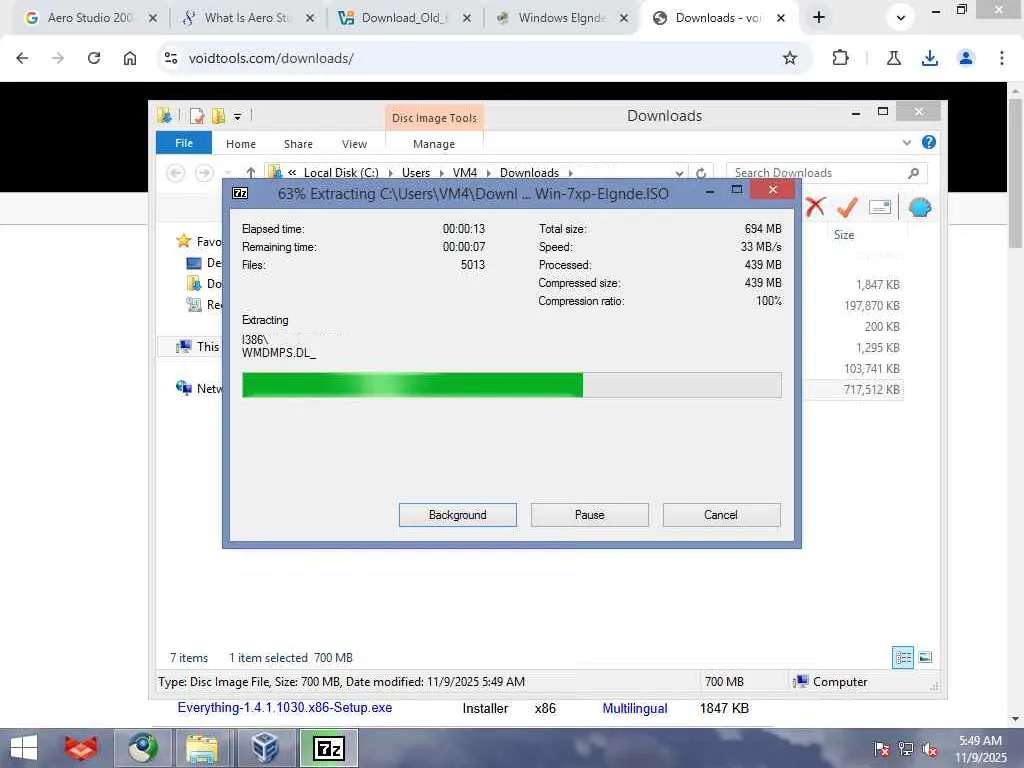This screenshot has width=1024, height=768.
Task: Open the Share ribbon tab
Action: (x=298, y=144)
